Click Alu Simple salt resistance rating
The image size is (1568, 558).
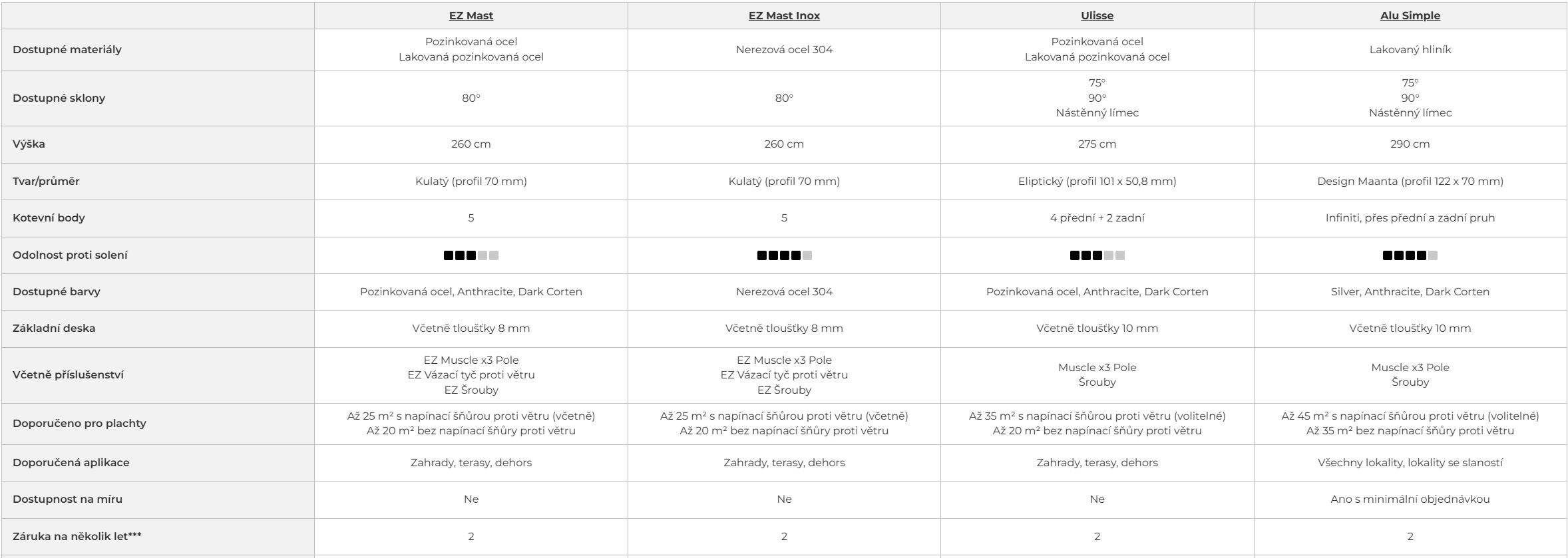(x=1410, y=255)
